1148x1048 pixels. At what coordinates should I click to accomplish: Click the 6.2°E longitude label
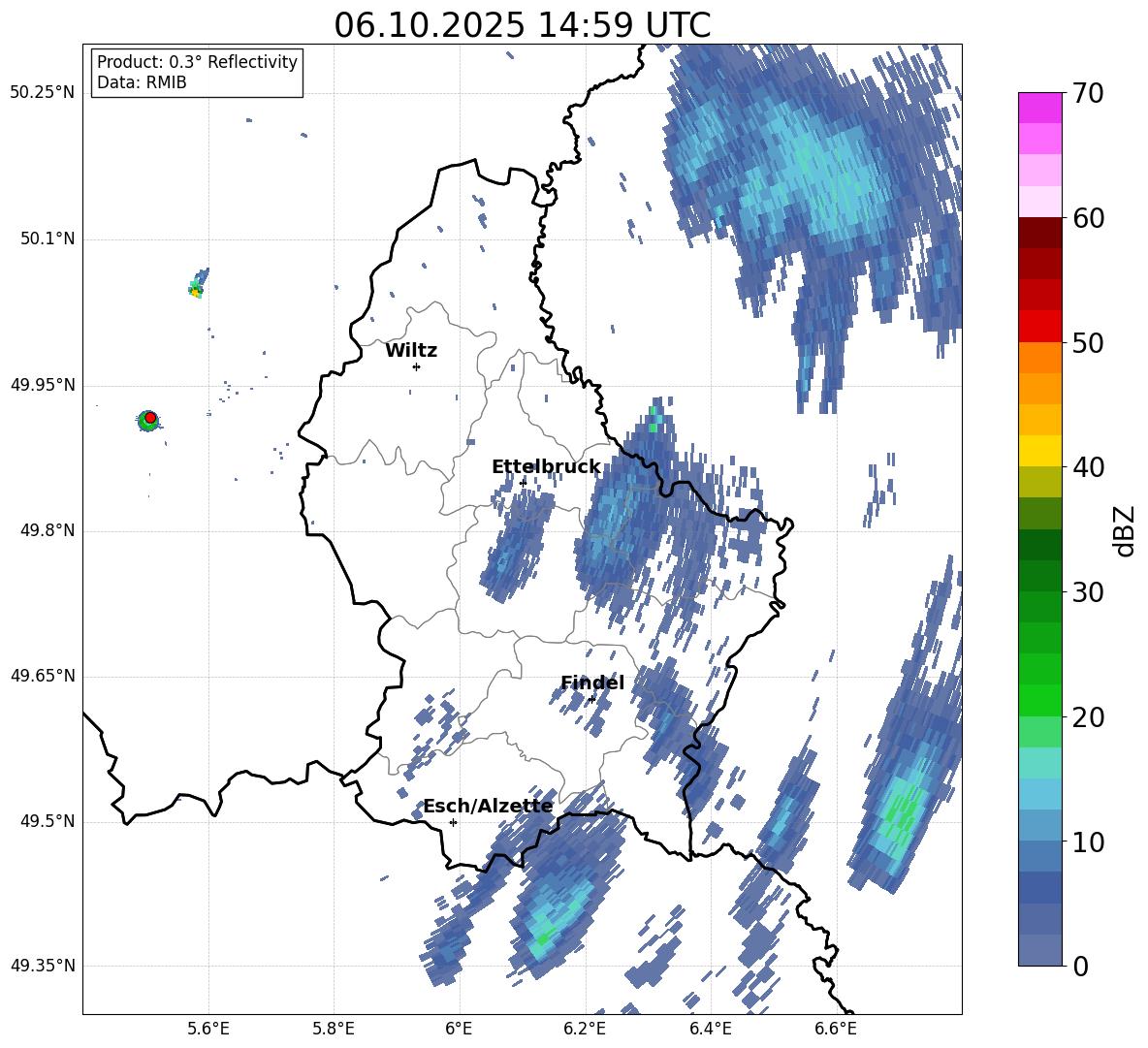[585, 1029]
